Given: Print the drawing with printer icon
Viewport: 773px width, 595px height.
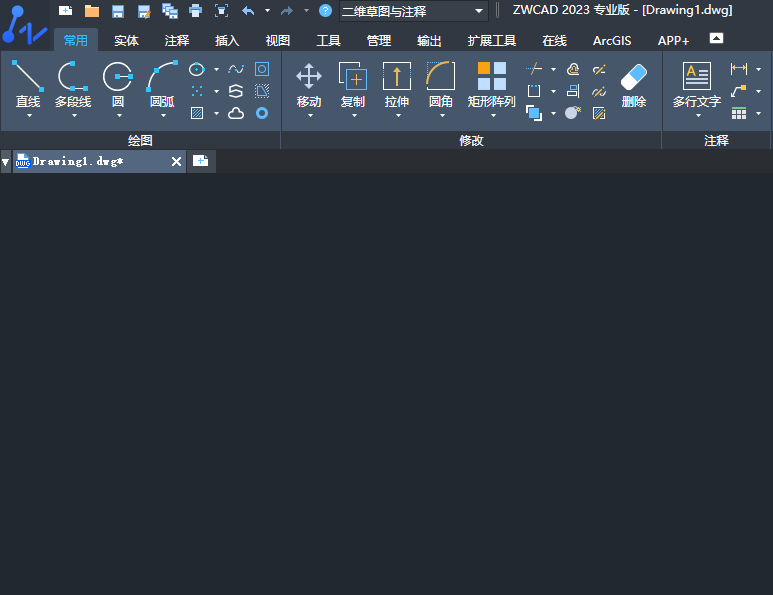Looking at the screenshot, I should coord(196,10).
